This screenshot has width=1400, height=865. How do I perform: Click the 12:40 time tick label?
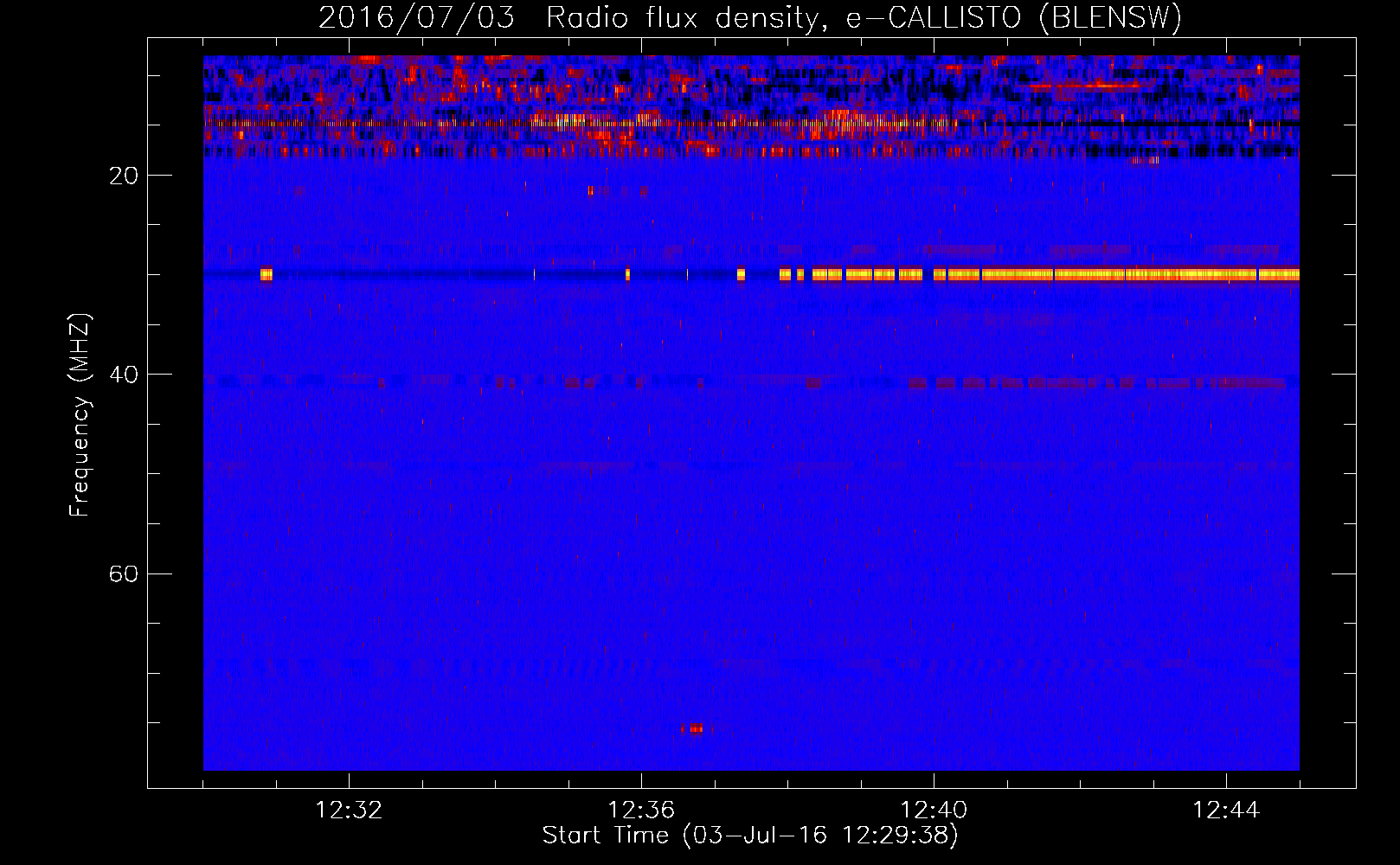934,810
